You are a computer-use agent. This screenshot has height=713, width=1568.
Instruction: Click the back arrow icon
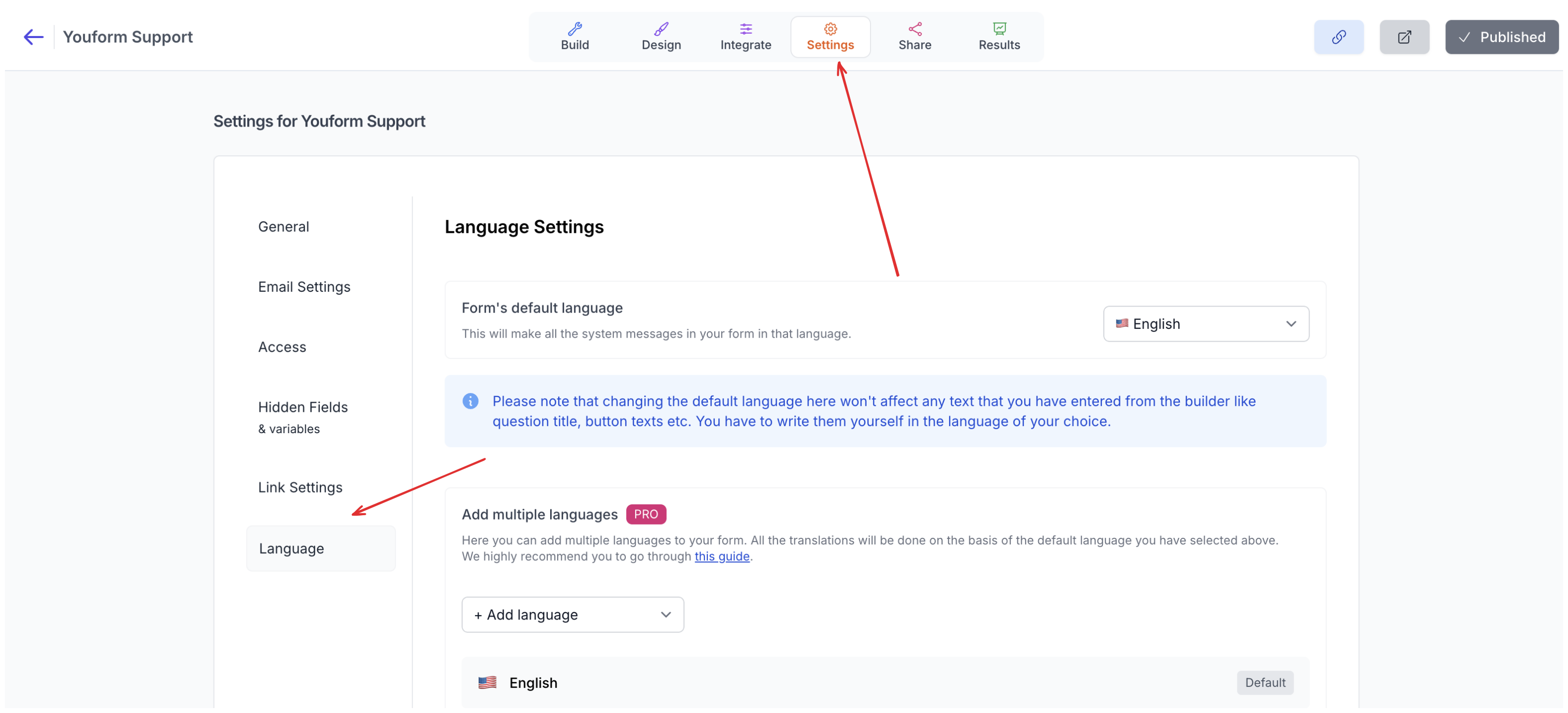tap(34, 37)
